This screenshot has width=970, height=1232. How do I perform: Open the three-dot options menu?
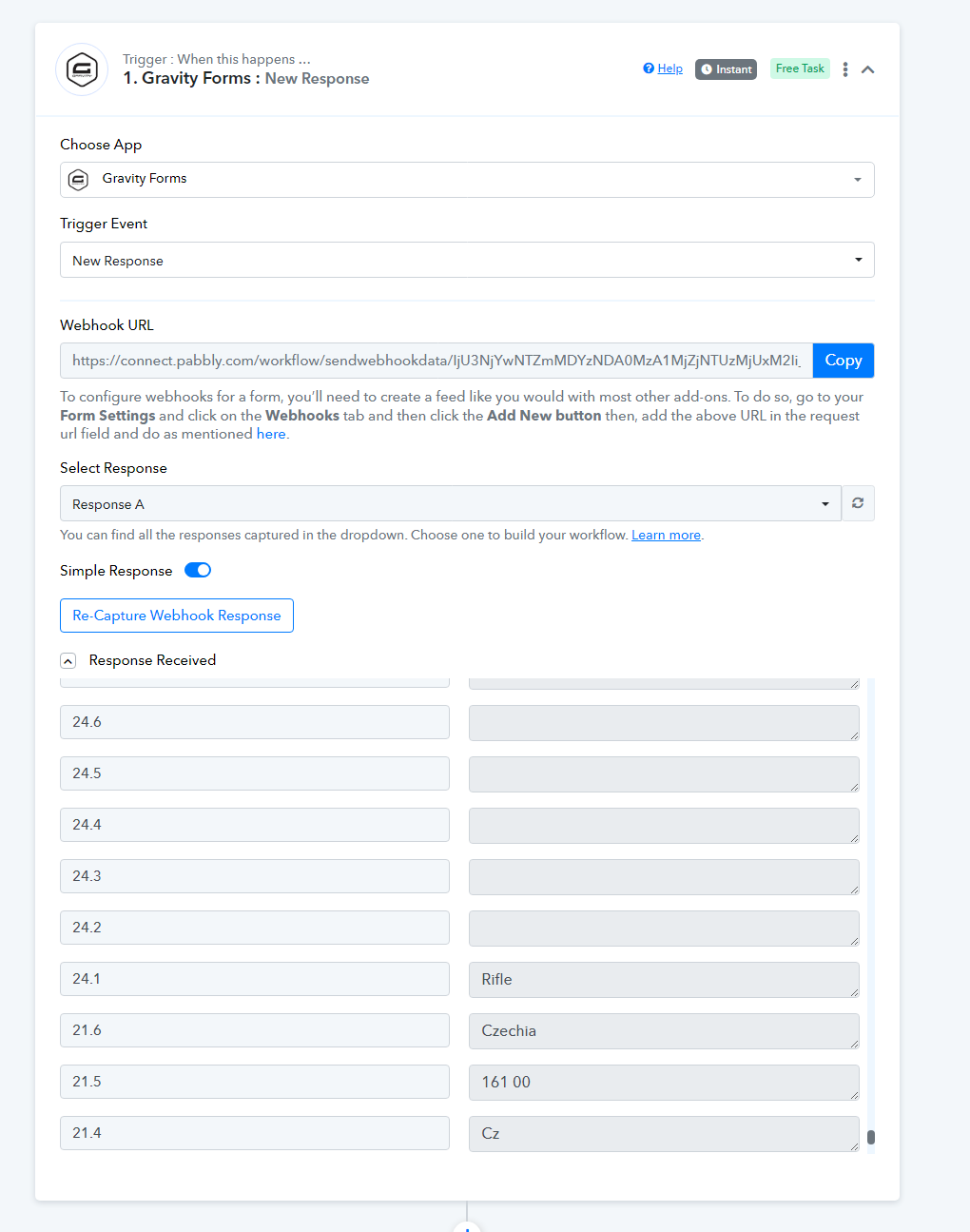(x=845, y=69)
